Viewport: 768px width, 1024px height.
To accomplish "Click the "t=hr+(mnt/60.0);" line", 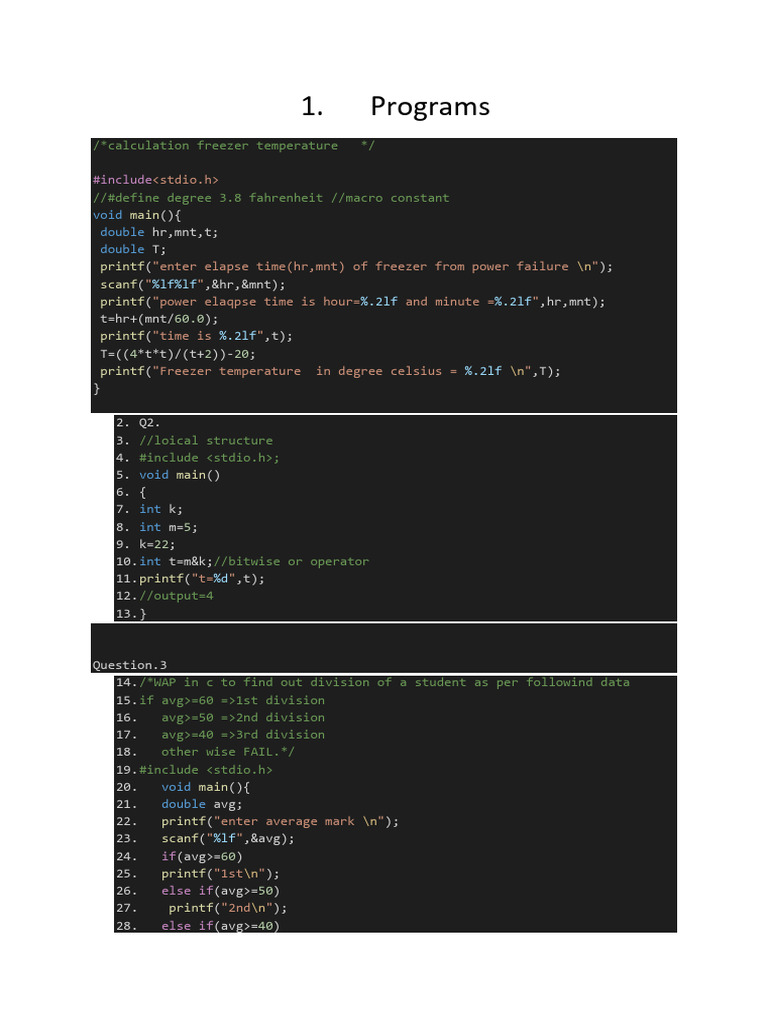I will 158,318.
